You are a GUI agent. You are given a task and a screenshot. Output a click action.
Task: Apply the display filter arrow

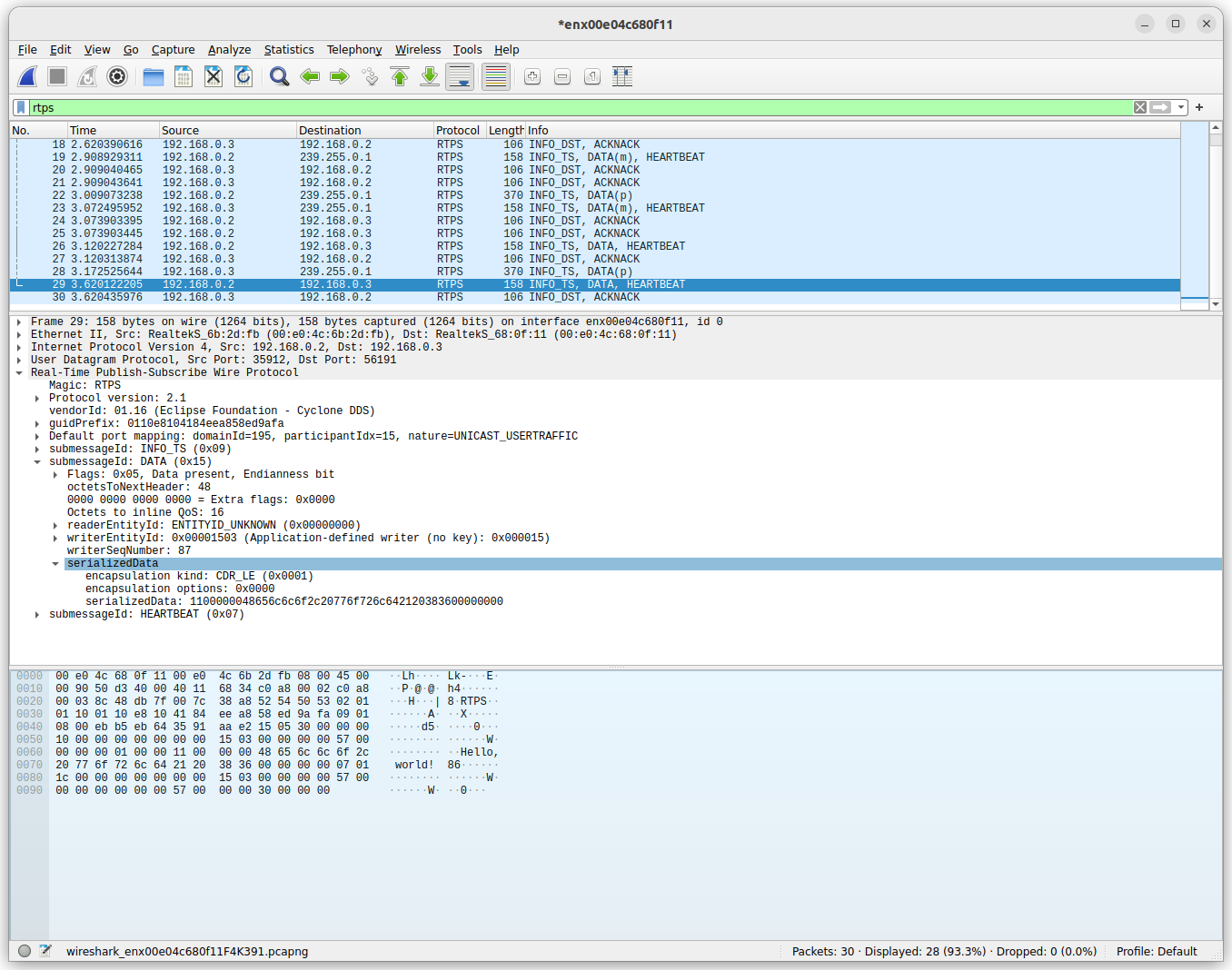1160,107
